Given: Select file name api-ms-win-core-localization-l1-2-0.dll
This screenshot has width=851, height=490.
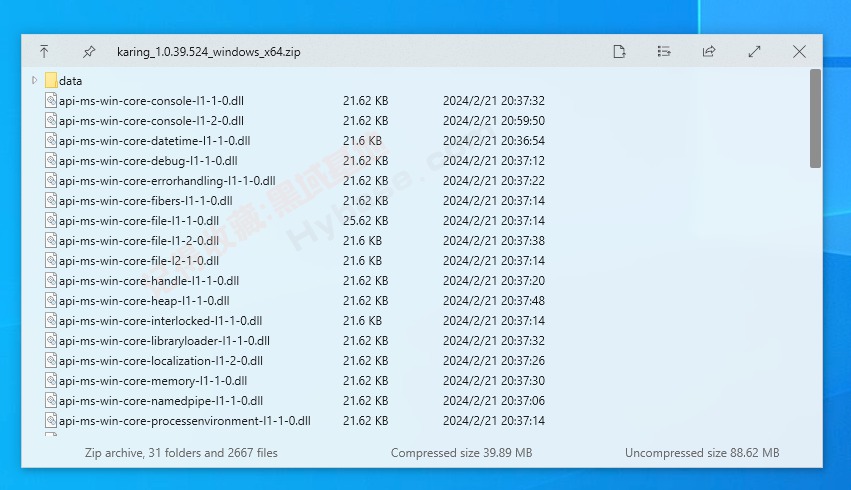Looking at the screenshot, I should [x=161, y=361].
